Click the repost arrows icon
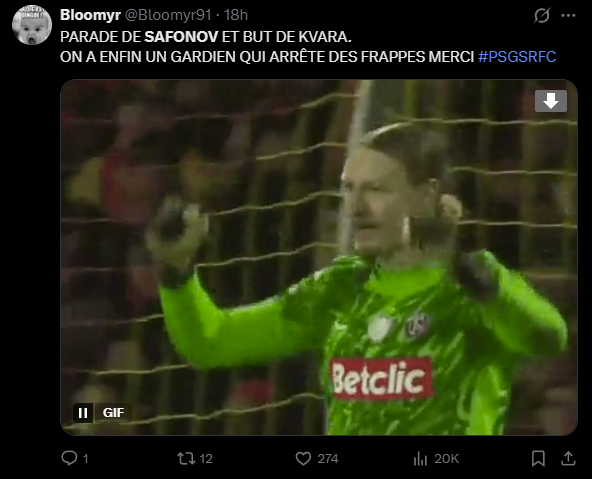 [x=186, y=459]
